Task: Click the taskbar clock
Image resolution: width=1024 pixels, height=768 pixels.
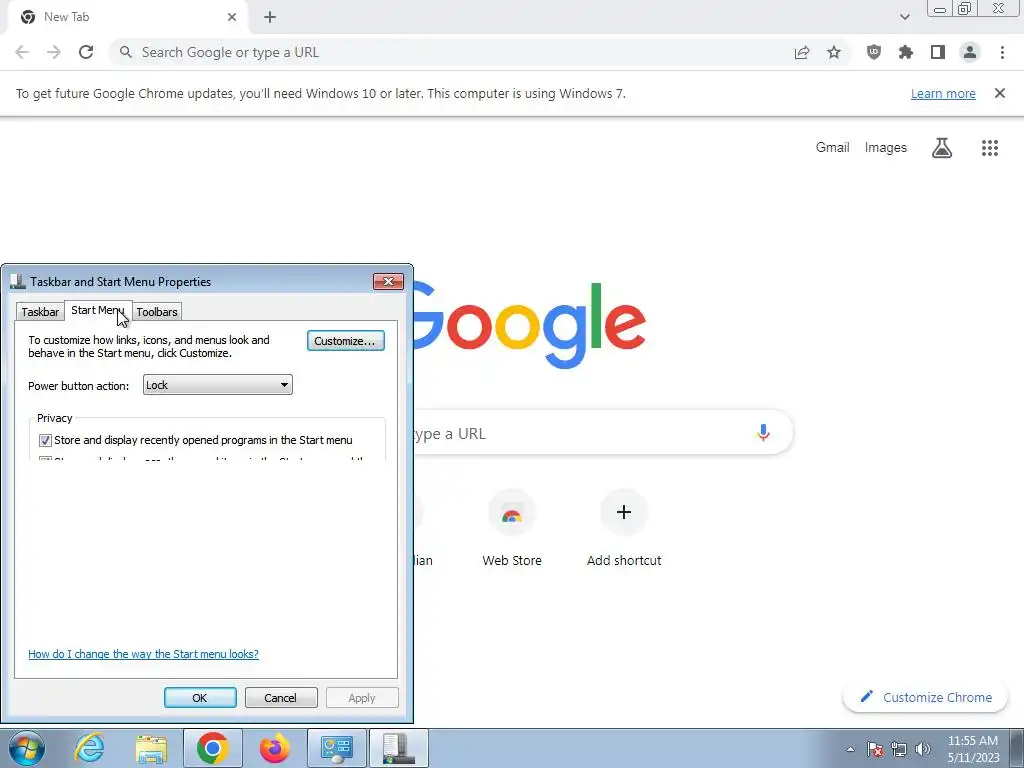Action: pyautogui.click(x=973, y=749)
